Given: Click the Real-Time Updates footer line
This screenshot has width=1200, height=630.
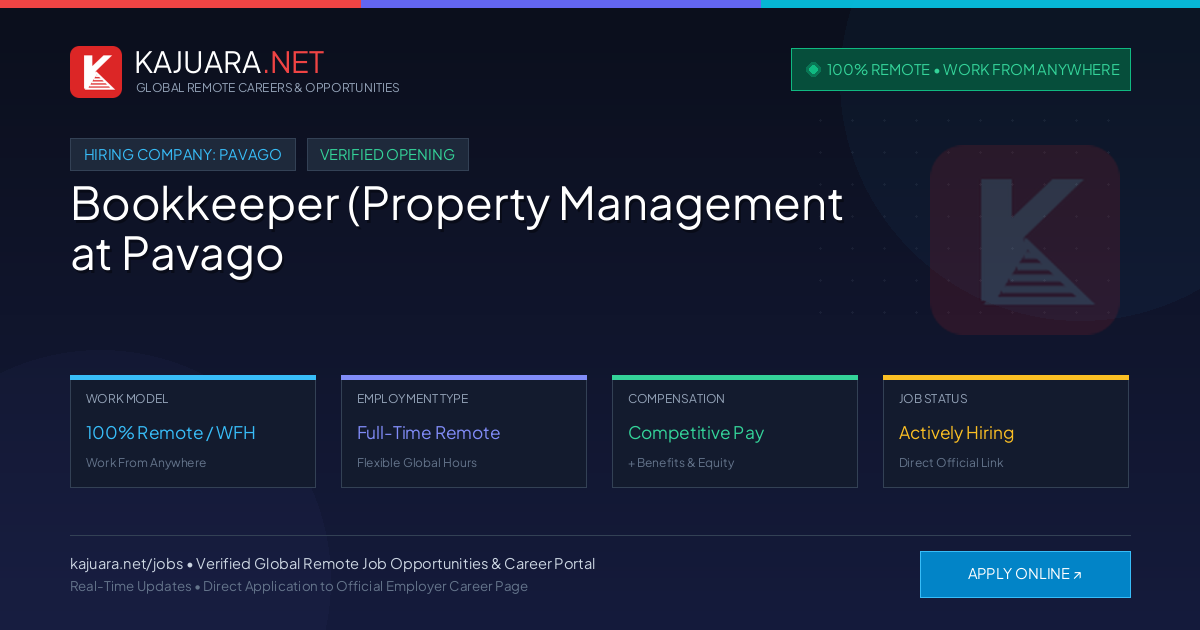Looking at the screenshot, I should (299, 586).
